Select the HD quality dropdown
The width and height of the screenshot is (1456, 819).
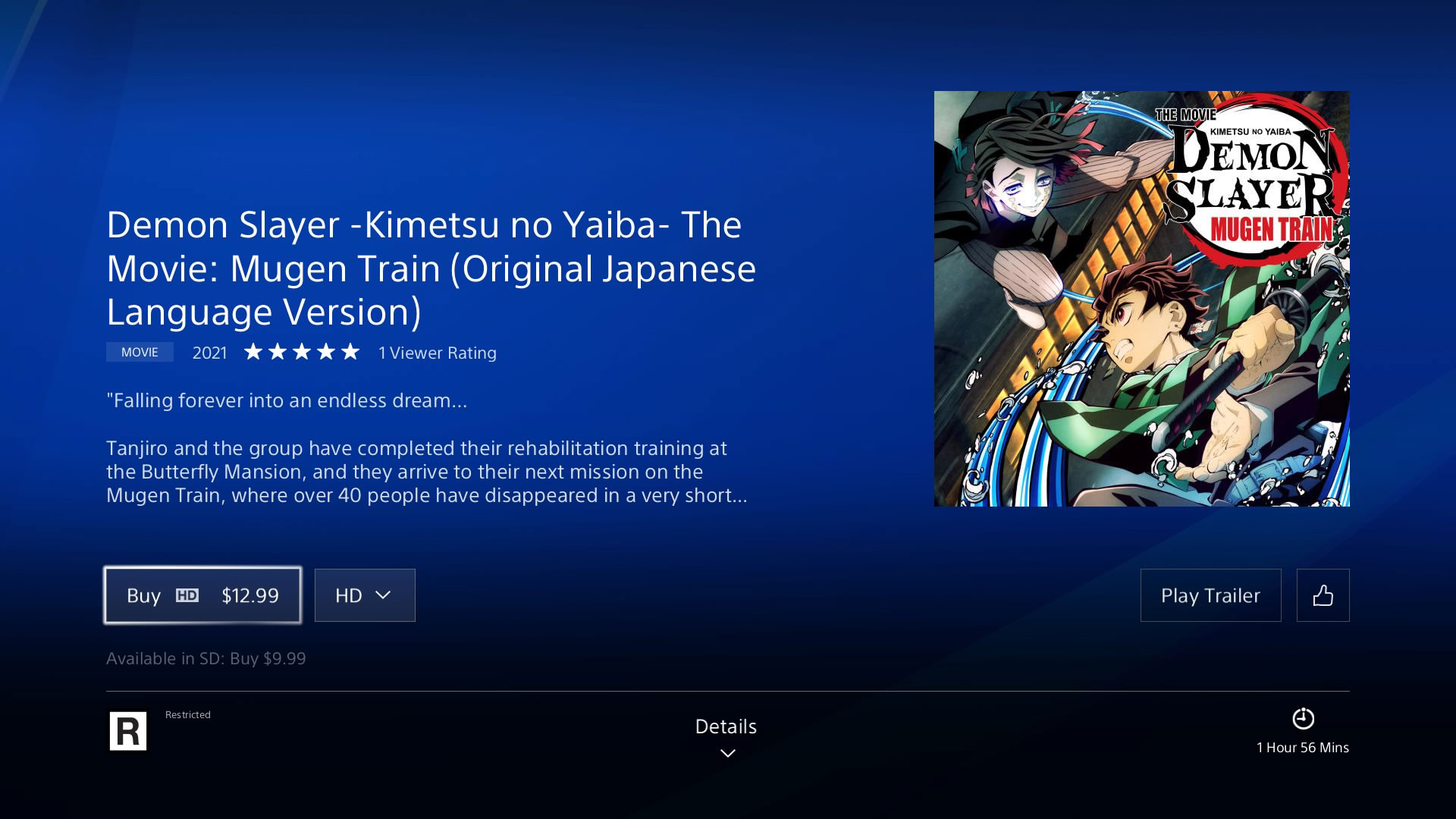pos(364,594)
